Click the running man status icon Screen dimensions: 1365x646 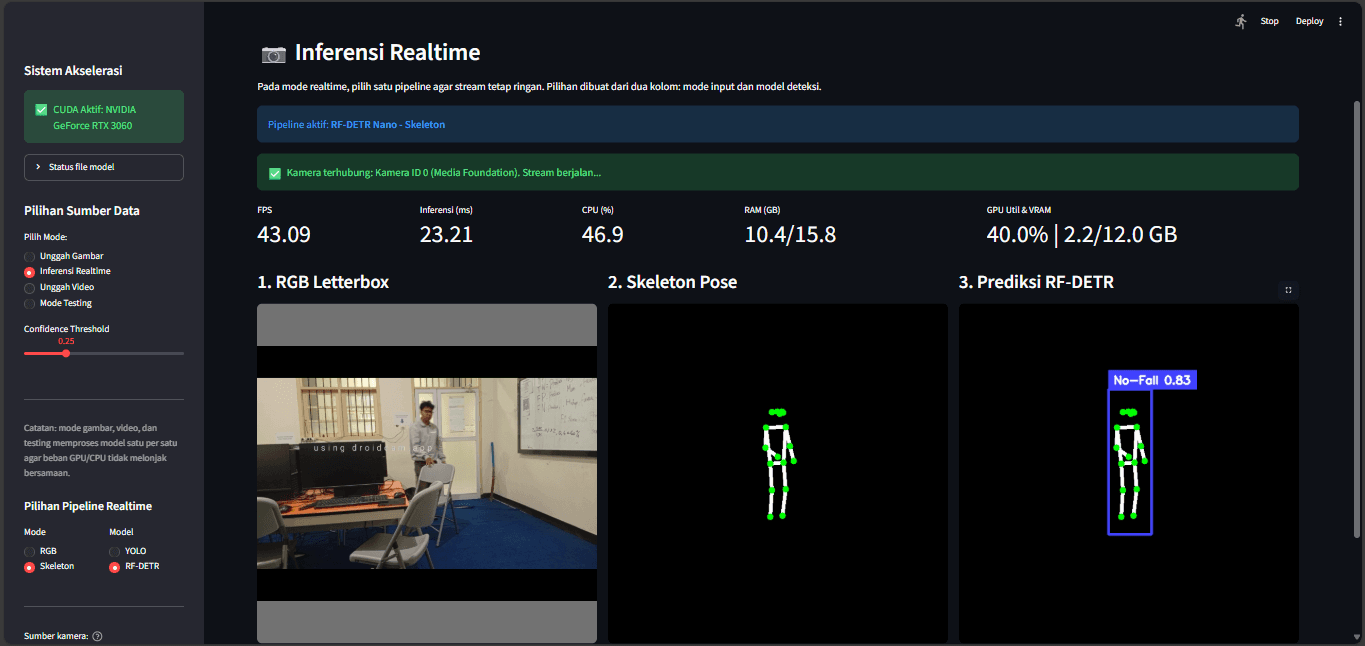click(x=1241, y=21)
